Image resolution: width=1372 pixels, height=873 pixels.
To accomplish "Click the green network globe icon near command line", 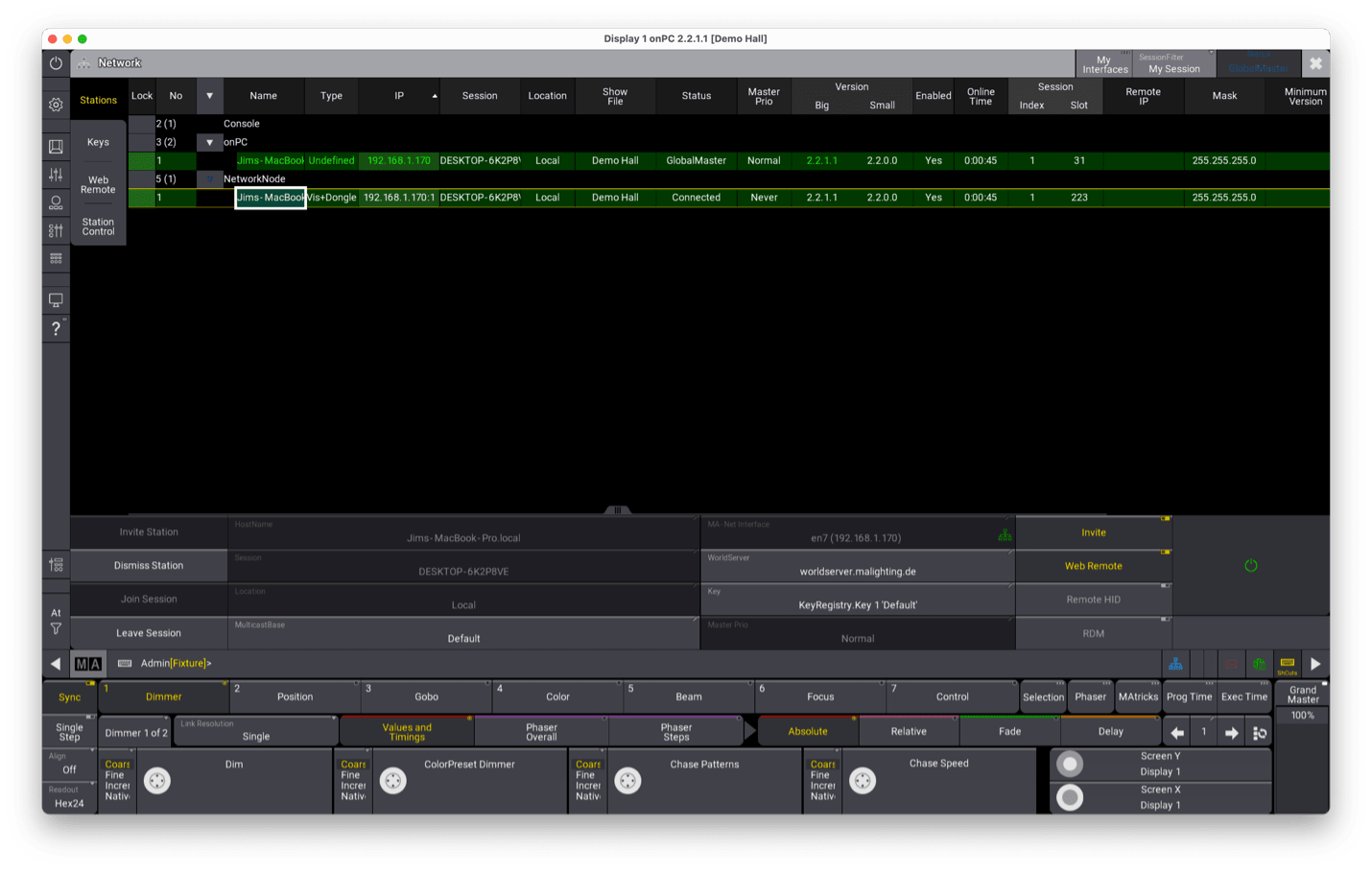I will coord(1259,663).
